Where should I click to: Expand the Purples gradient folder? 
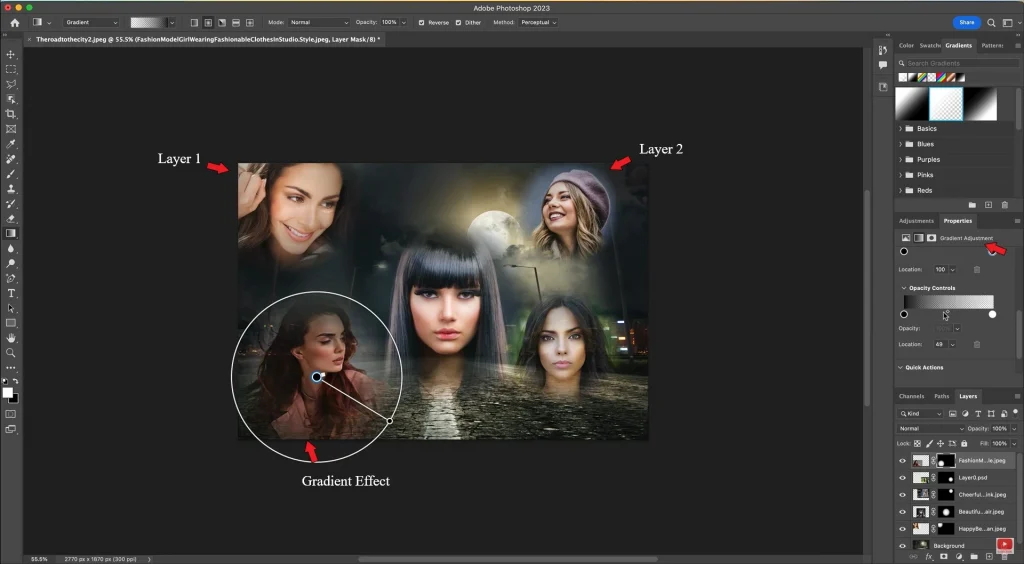(x=901, y=159)
